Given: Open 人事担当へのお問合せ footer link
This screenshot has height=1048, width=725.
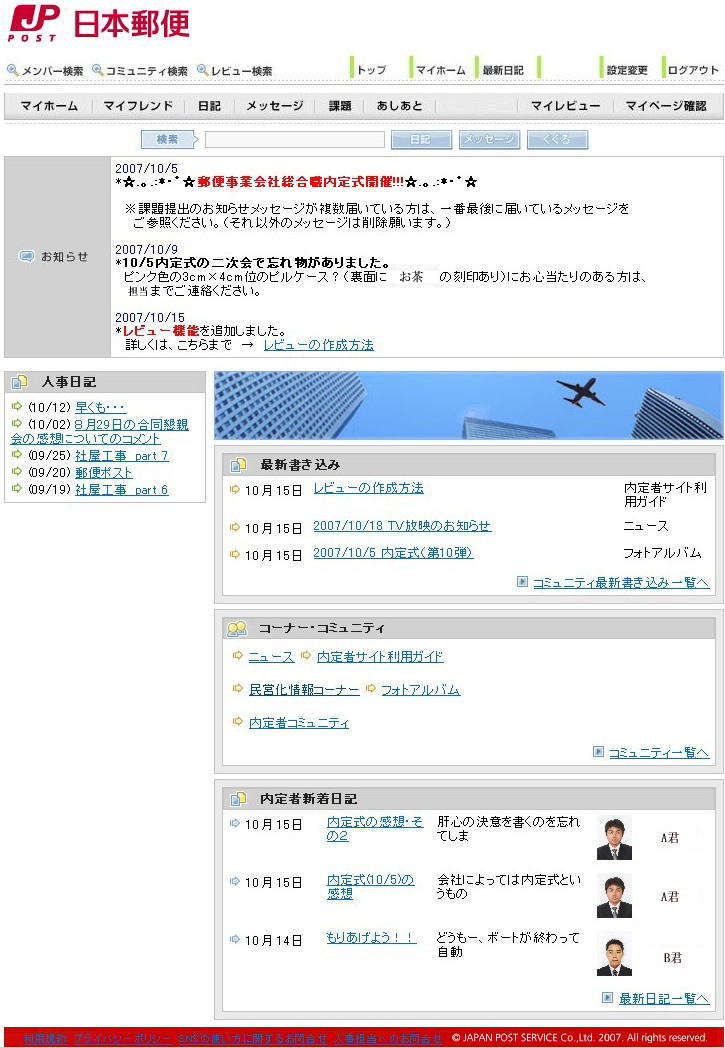Looking at the screenshot, I should 388,1038.
